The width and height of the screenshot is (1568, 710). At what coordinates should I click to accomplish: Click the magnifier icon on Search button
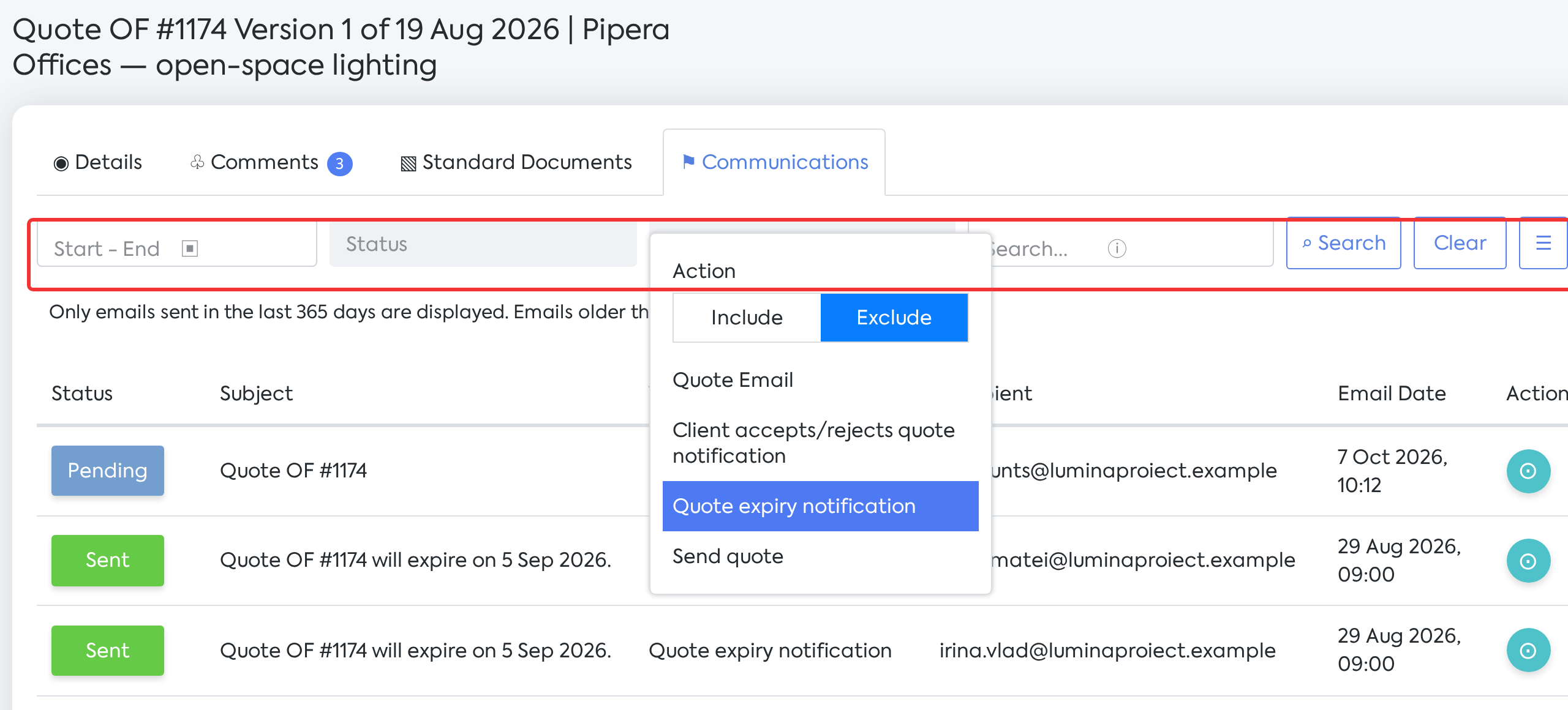[1306, 244]
